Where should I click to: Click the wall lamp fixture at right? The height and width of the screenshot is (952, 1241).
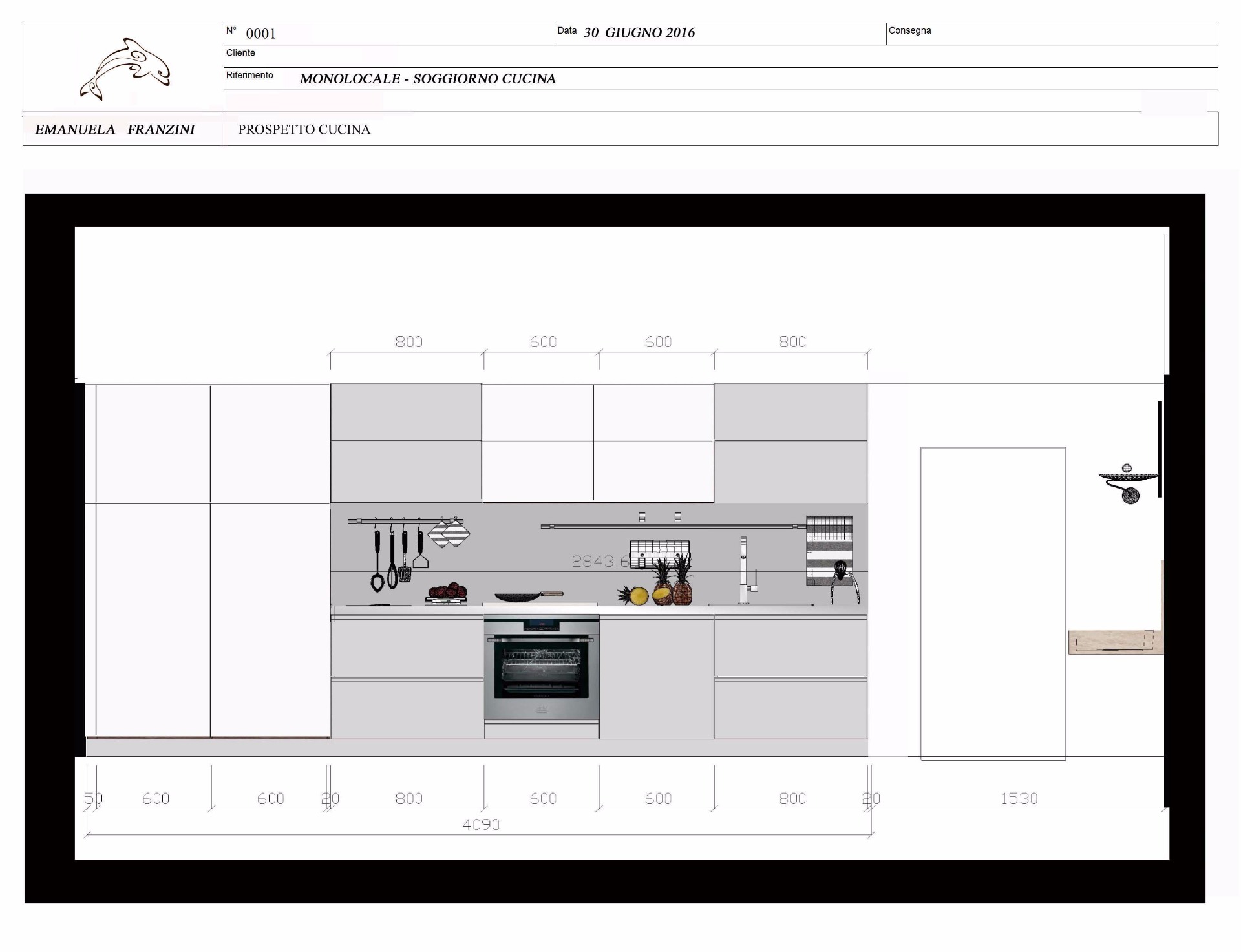(1129, 483)
